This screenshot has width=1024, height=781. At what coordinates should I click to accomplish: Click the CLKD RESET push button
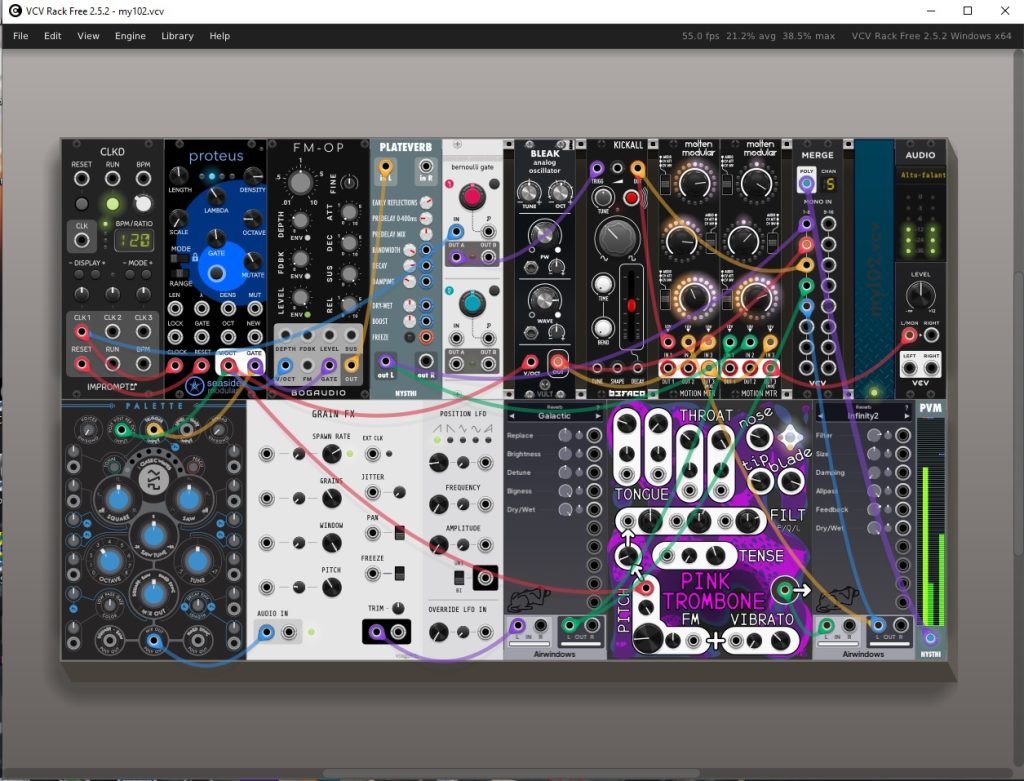point(82,204)
